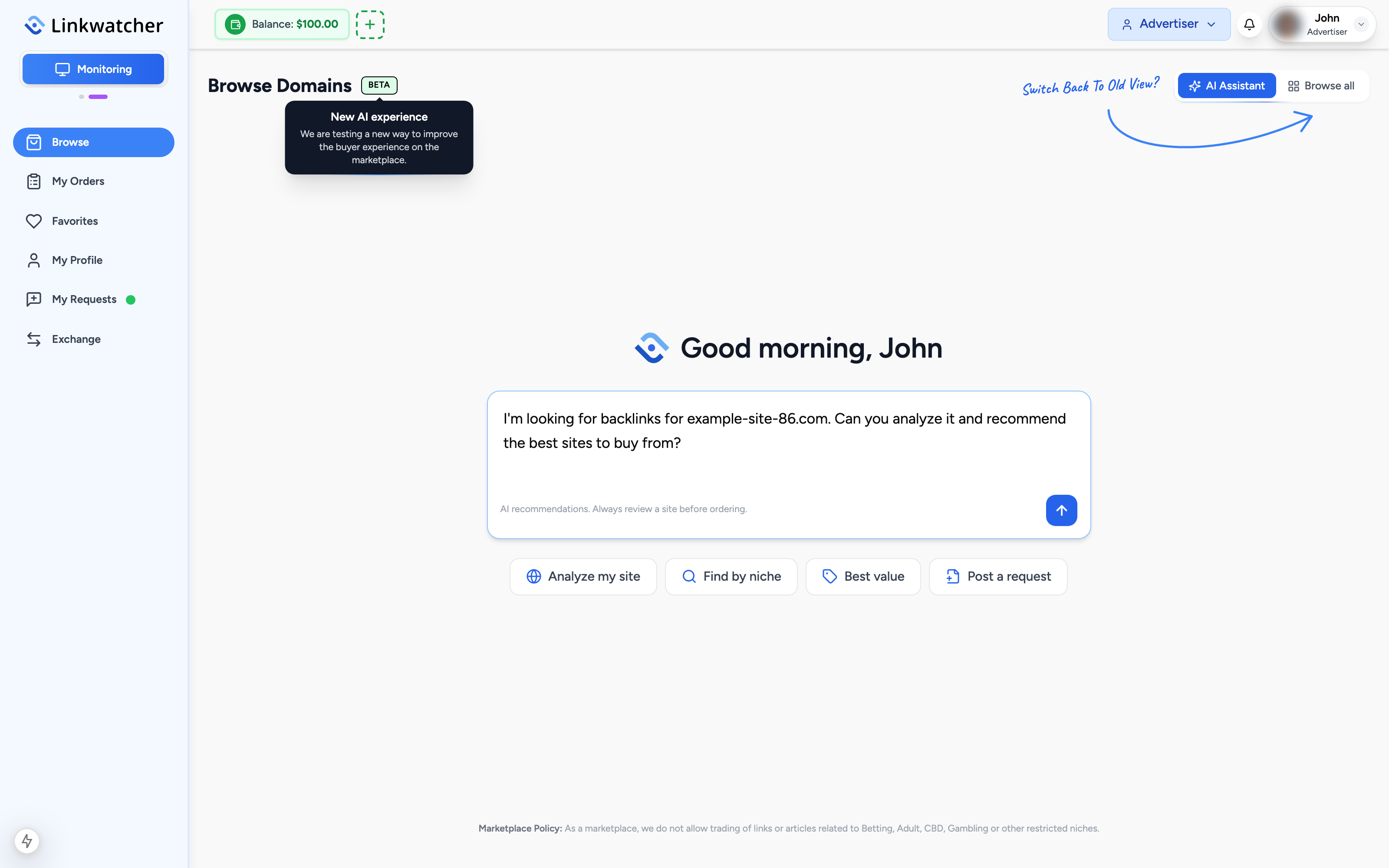Click the green dot beside My Requests
Image resolution: width=1389 pixels, height=868 pixels.
coord(131,299)
